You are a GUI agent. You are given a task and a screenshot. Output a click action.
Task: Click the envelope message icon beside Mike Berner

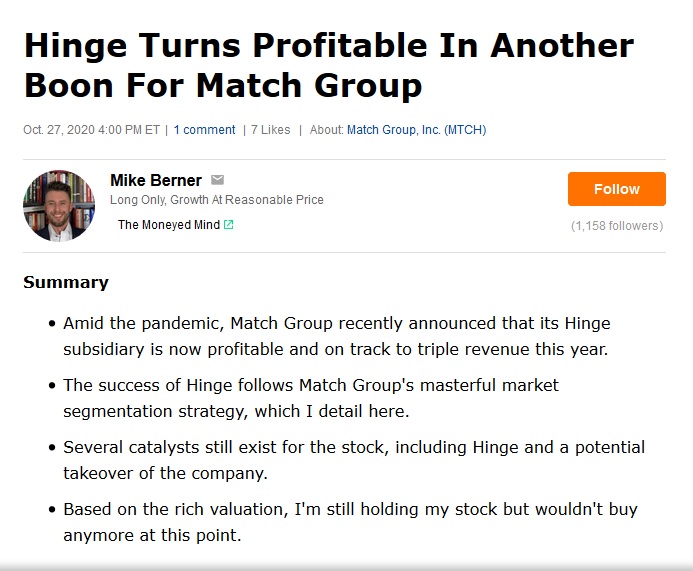[217, 180]
